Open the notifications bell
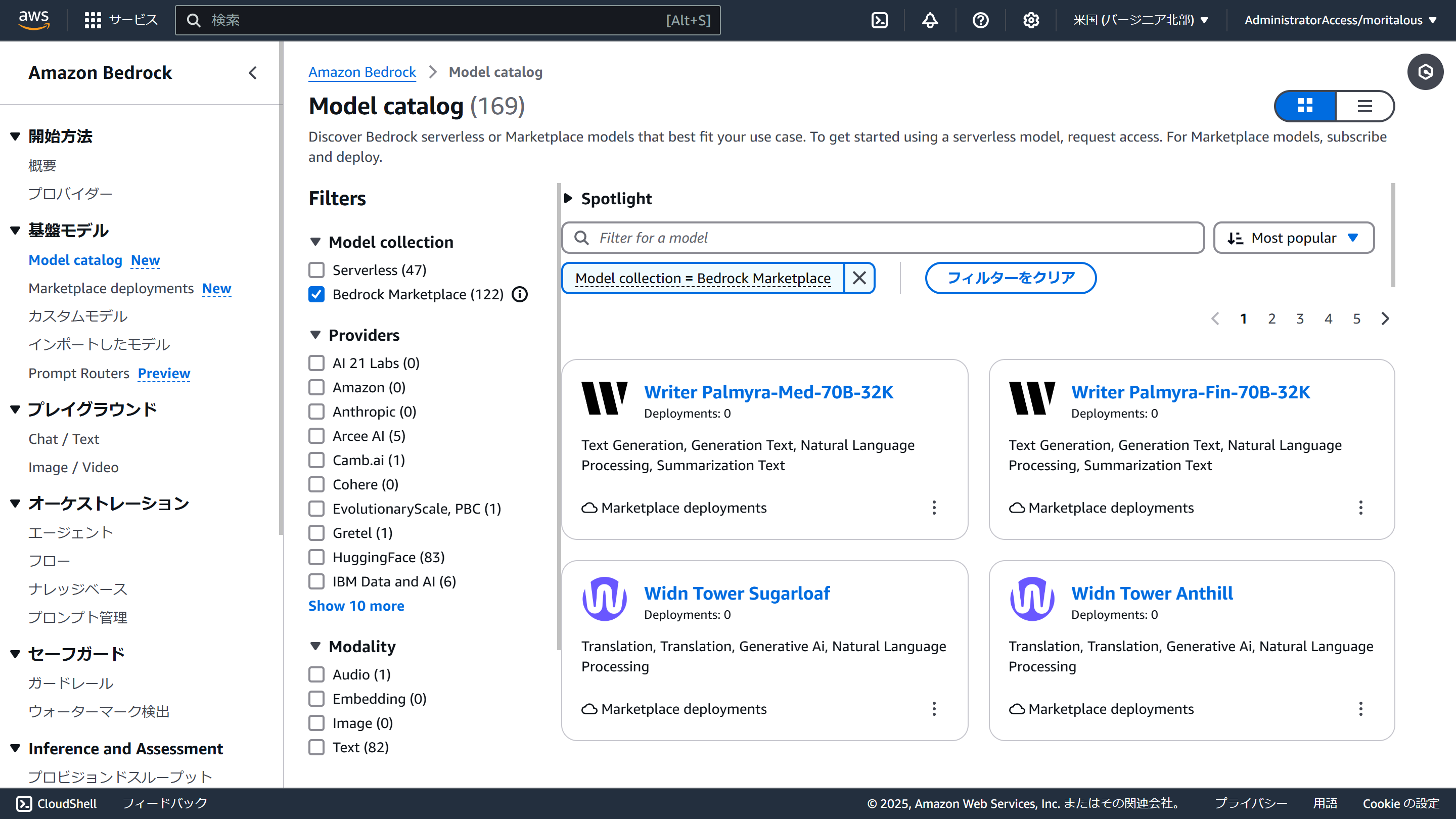The image size is (1456, 819). point(930,20)
